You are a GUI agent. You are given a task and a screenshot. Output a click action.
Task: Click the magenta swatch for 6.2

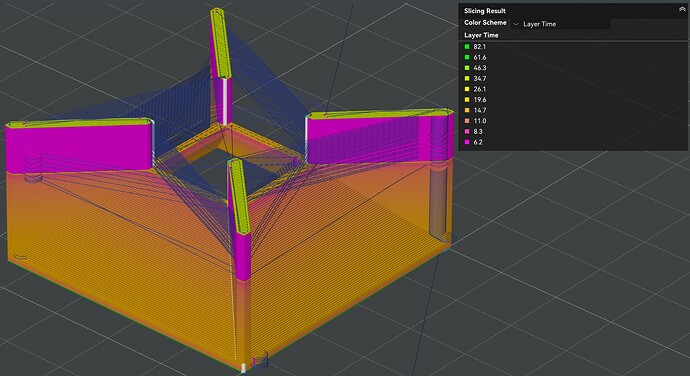(467, 142)
